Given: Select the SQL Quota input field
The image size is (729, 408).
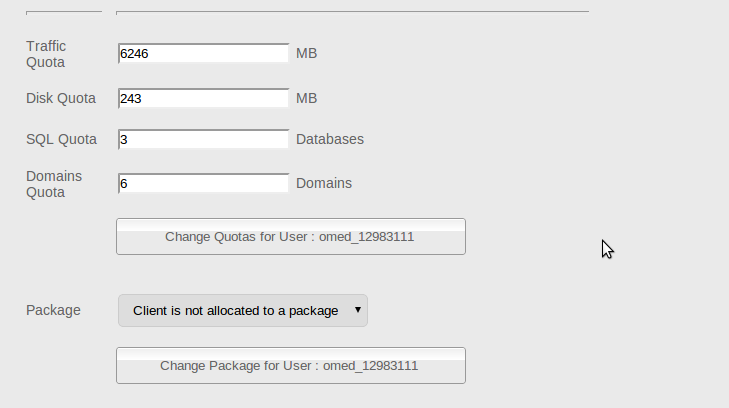Looking at the screenshot, I should pos(204,139).
